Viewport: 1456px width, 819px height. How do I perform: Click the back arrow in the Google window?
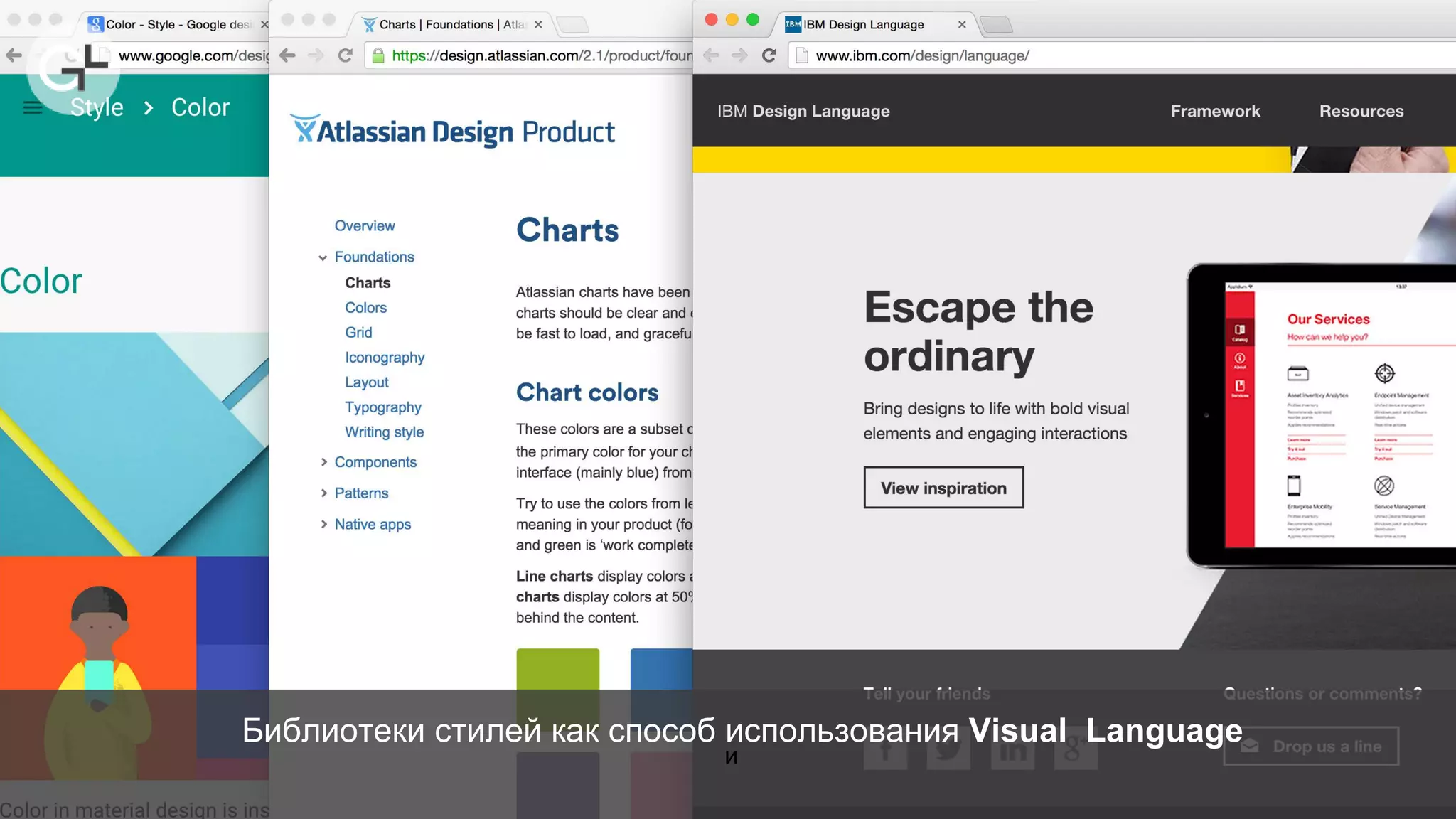click(x=14, y=55)
